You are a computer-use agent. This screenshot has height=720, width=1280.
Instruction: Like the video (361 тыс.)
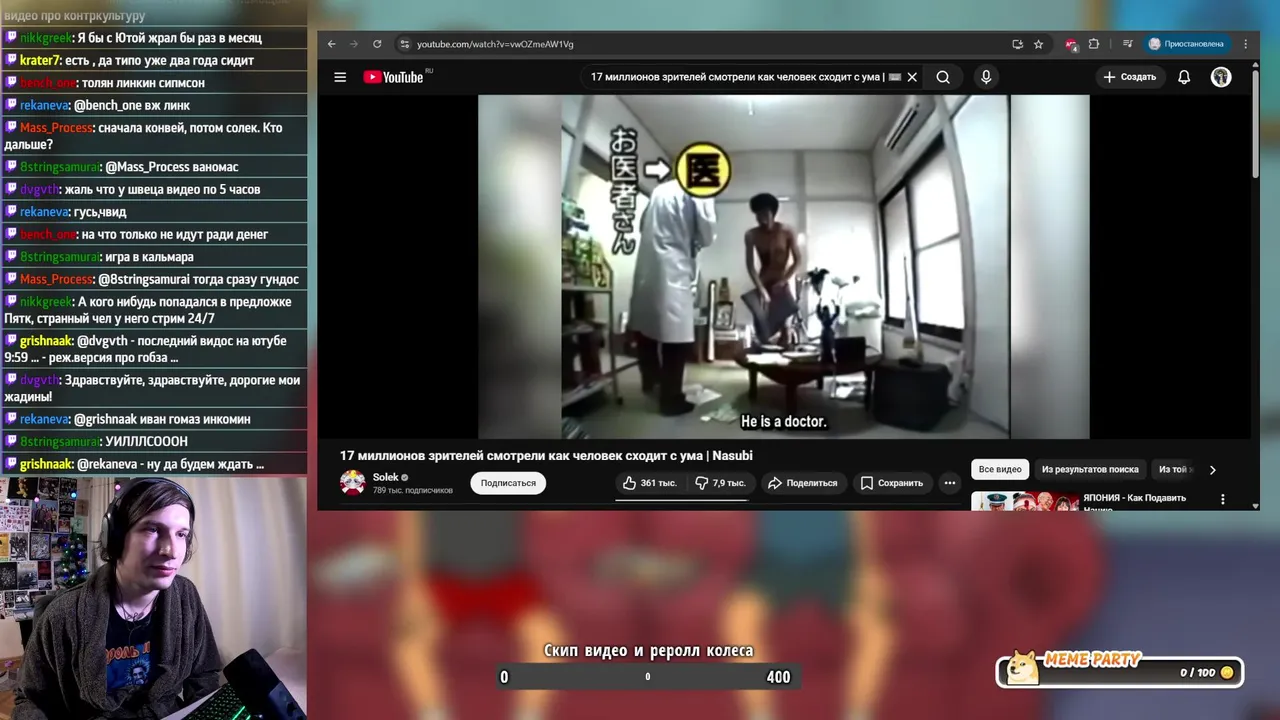(x=650, y=483)
